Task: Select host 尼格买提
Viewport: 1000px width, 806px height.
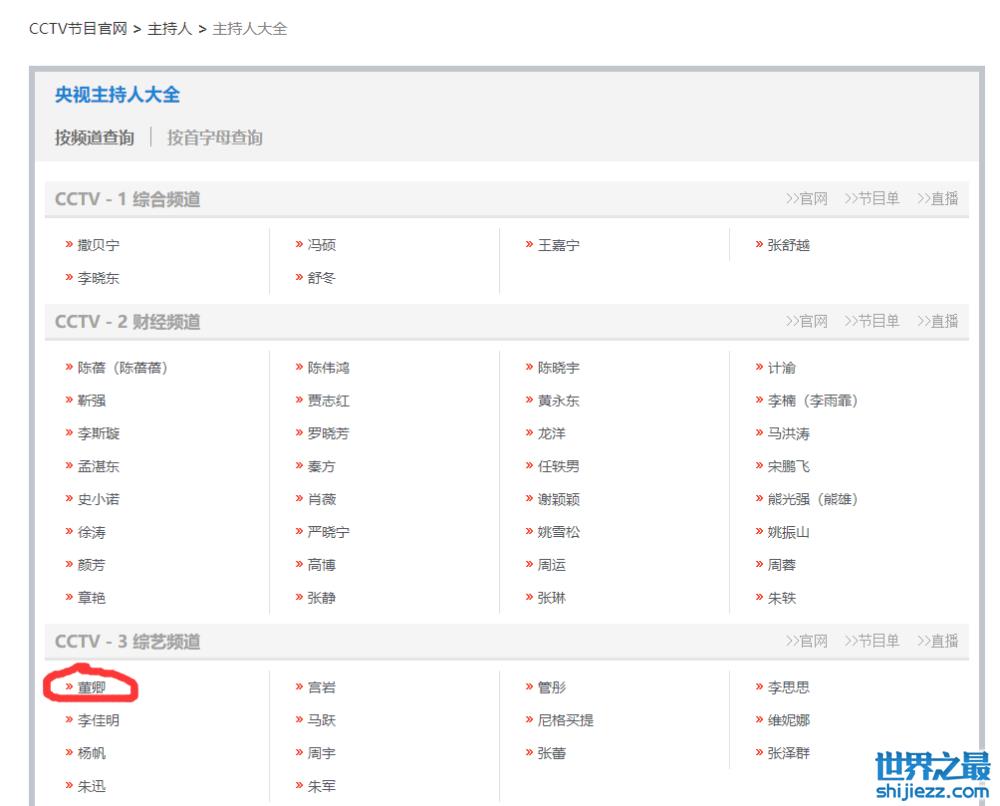Action: click(x=565, y=720)
